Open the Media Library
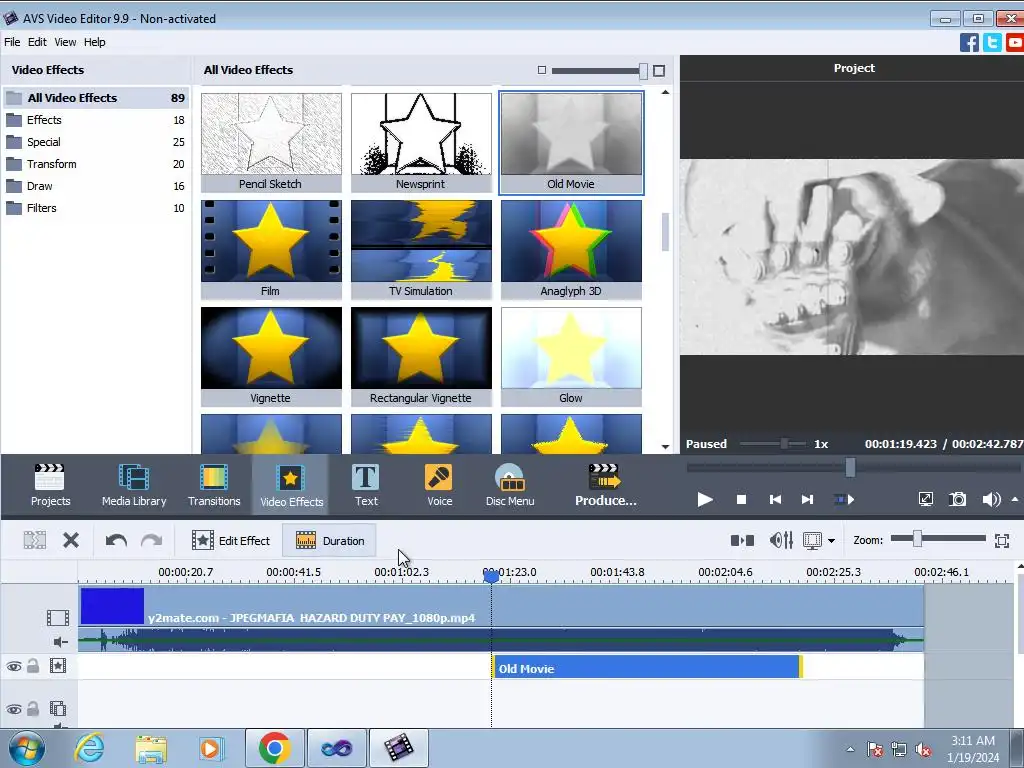The width and height of the screenshot is (1024, 768). point(134,485)
